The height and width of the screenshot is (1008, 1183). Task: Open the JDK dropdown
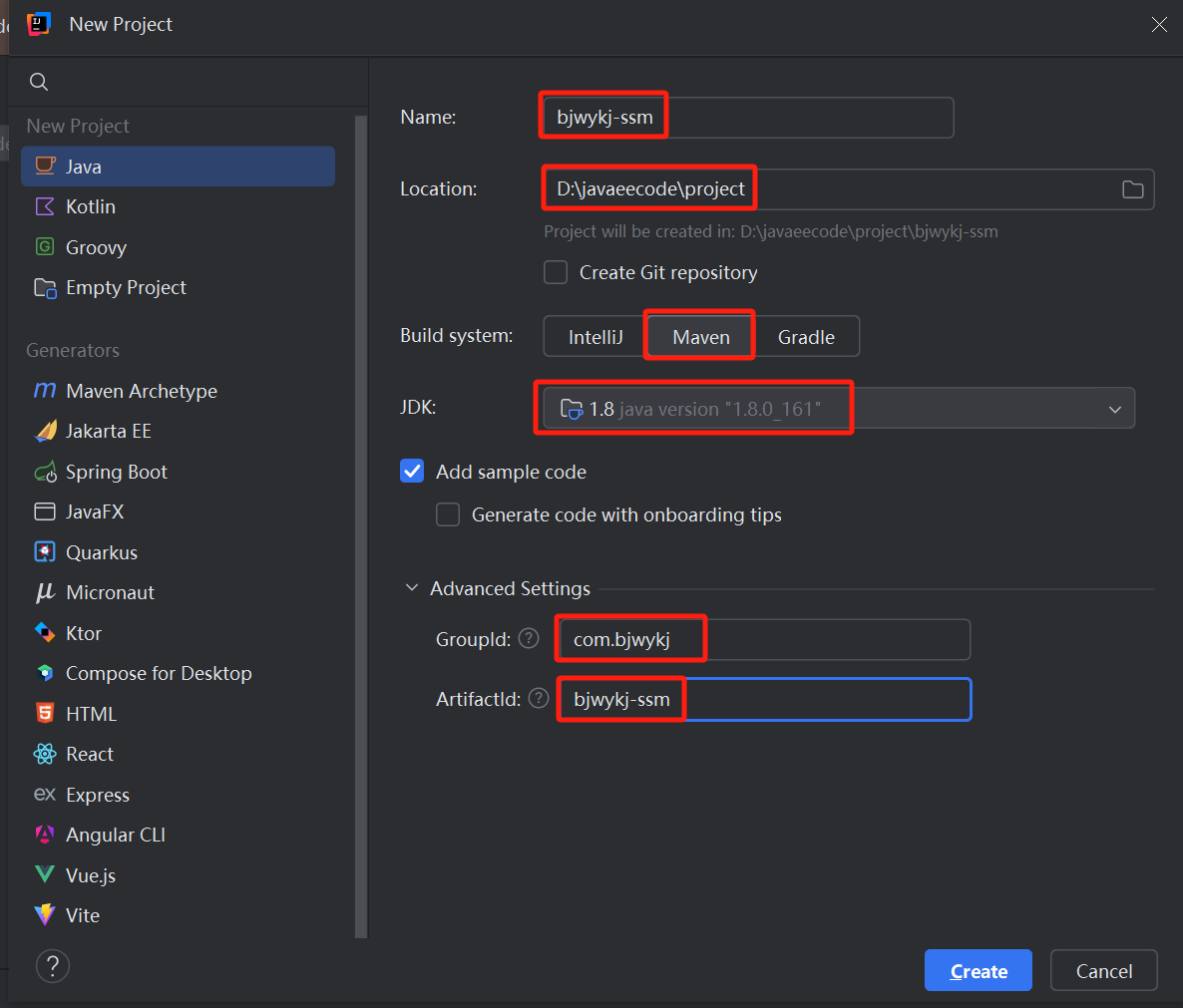(x=839, y=409)
